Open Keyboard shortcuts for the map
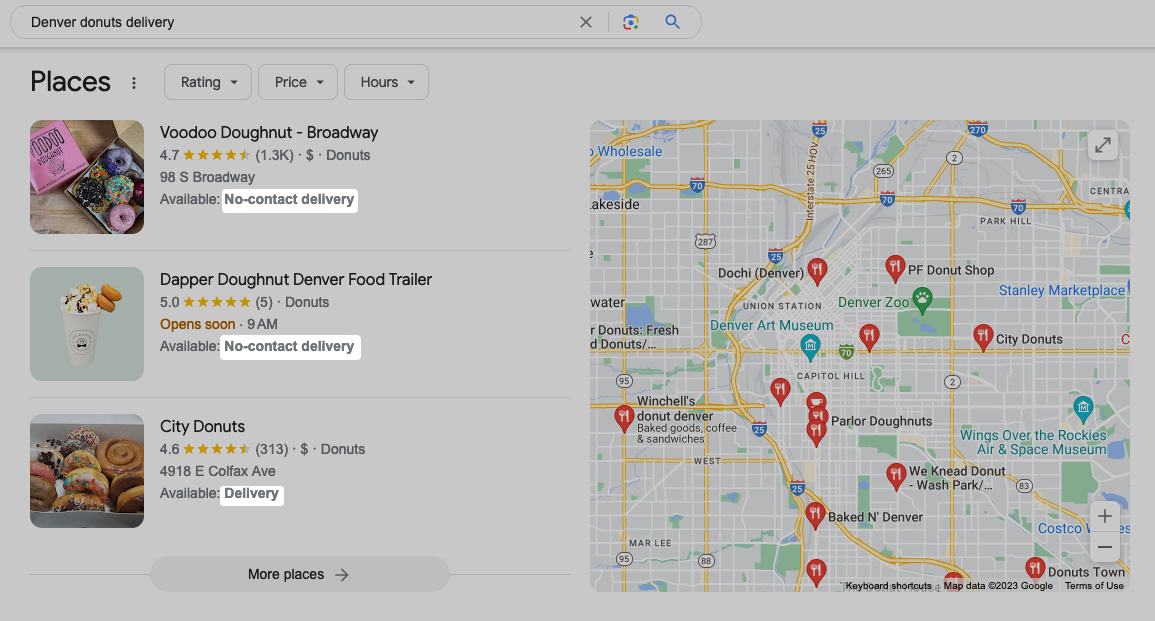Screen dimensions: 1155x621 click(888, 586)
